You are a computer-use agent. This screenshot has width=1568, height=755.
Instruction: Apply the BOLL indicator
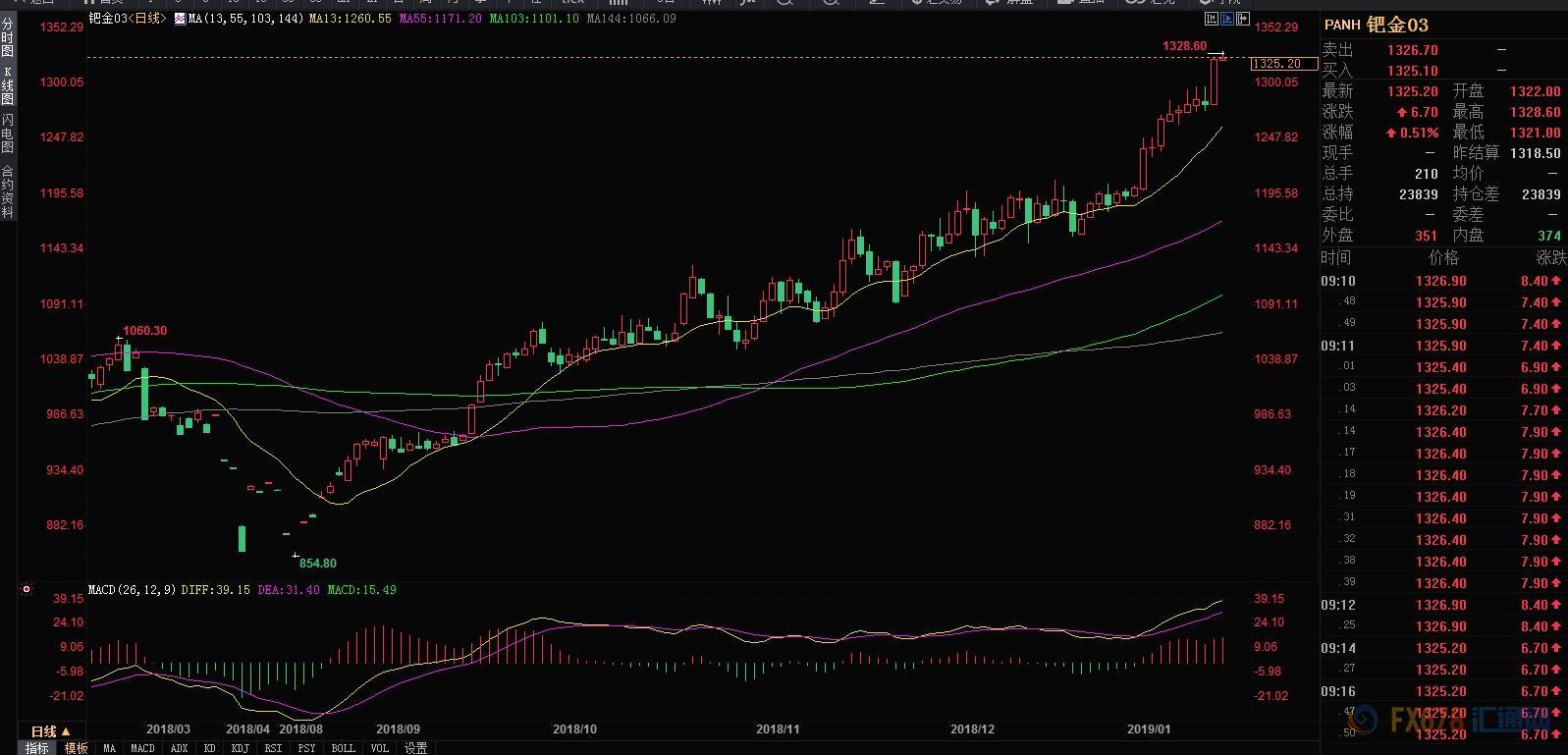[x=343, y=748]
